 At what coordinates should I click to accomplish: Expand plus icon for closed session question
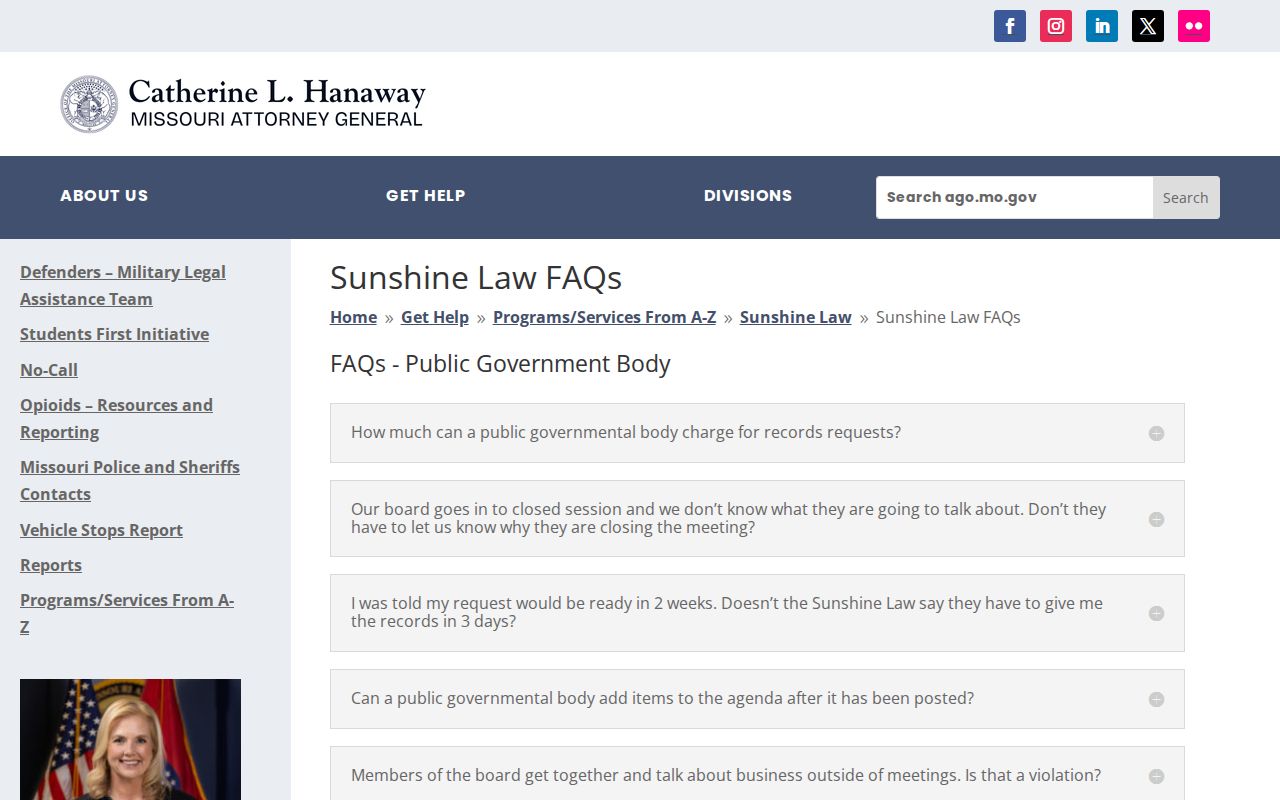1156,519
